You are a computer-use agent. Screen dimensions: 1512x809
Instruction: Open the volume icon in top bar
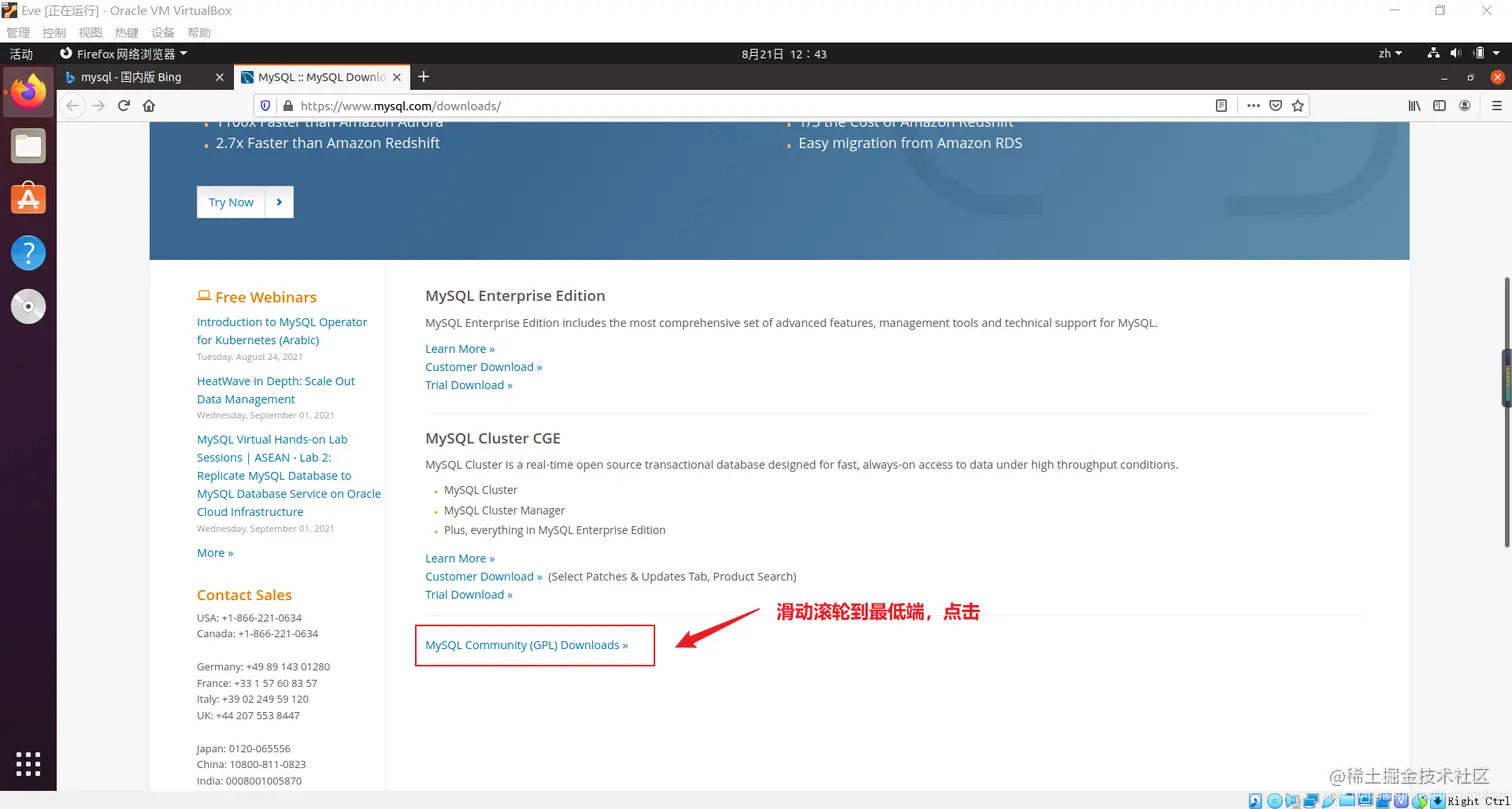pos(1455,53)
